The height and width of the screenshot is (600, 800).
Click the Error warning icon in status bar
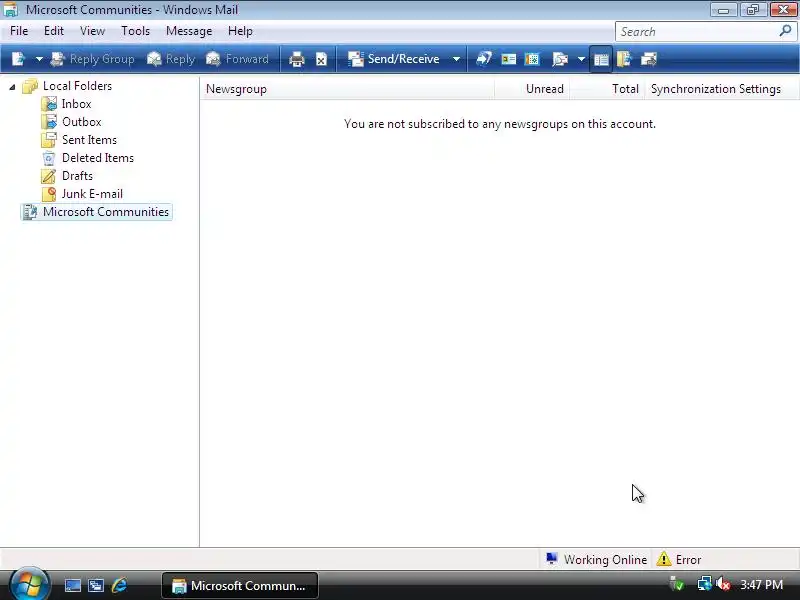click(x=664, y=559)
